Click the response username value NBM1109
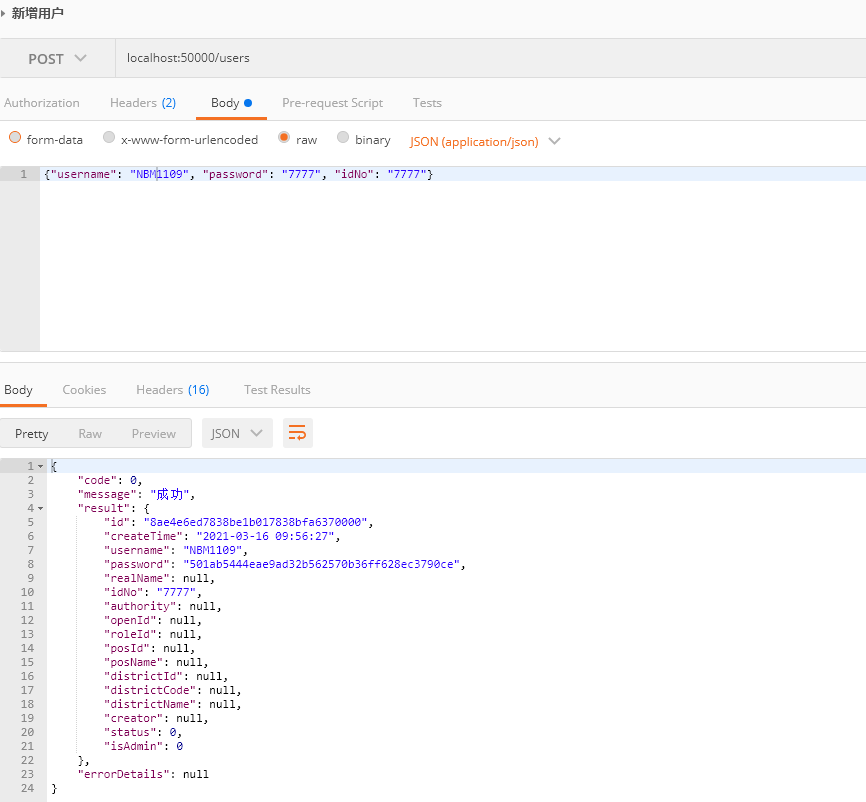 (x=212, y=550)
